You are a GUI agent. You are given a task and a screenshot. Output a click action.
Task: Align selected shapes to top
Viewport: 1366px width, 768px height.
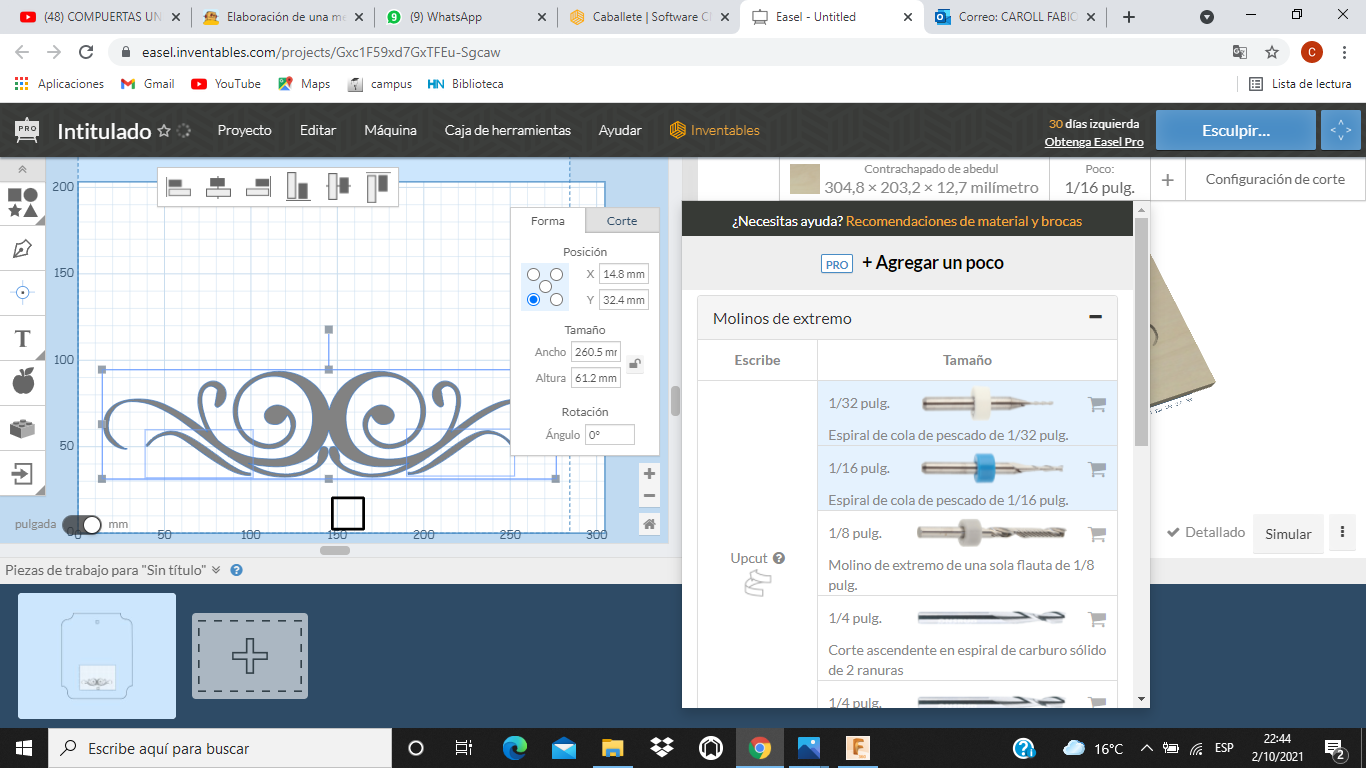click(x=377, y=186)
